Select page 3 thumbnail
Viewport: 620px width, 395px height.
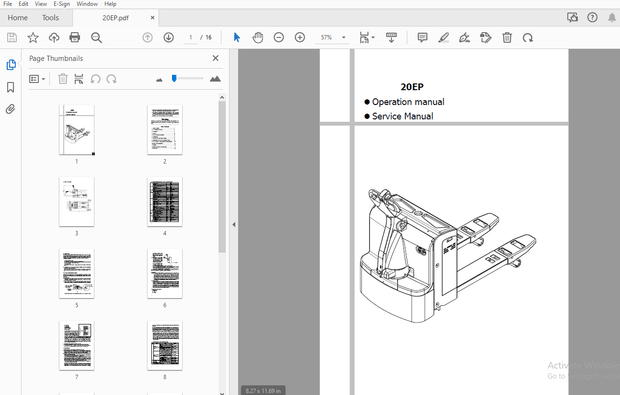pyautogui.click(x=77, y=202)
